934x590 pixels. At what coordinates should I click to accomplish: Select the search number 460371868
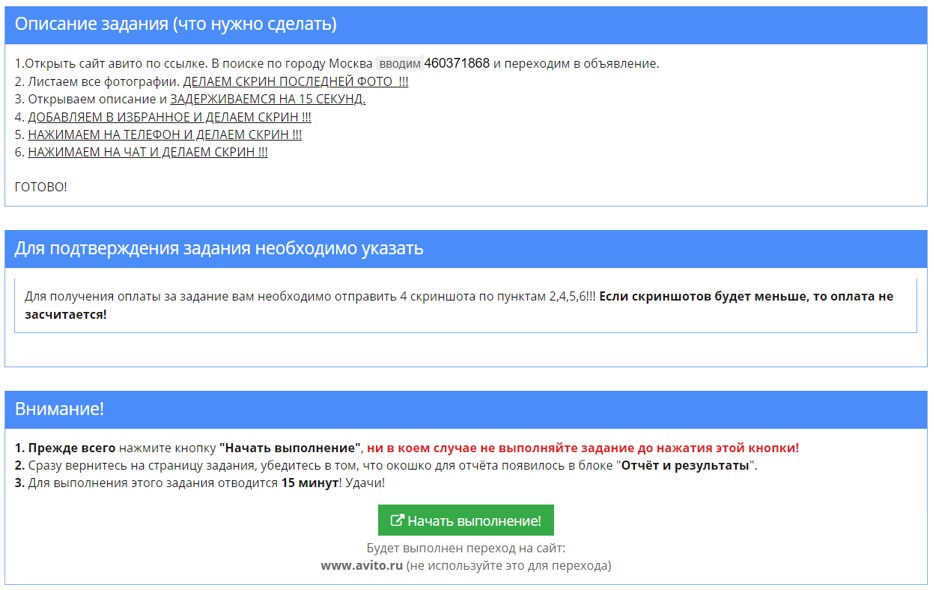[x=457, y=63]
